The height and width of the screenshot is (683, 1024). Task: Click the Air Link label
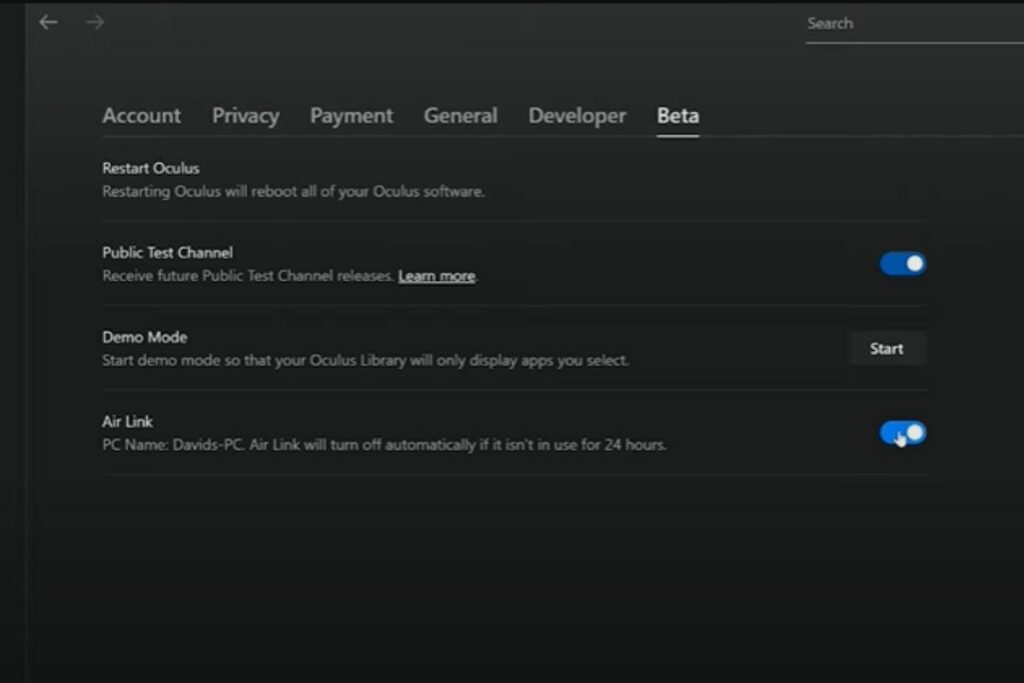click(x=127, y=422)
